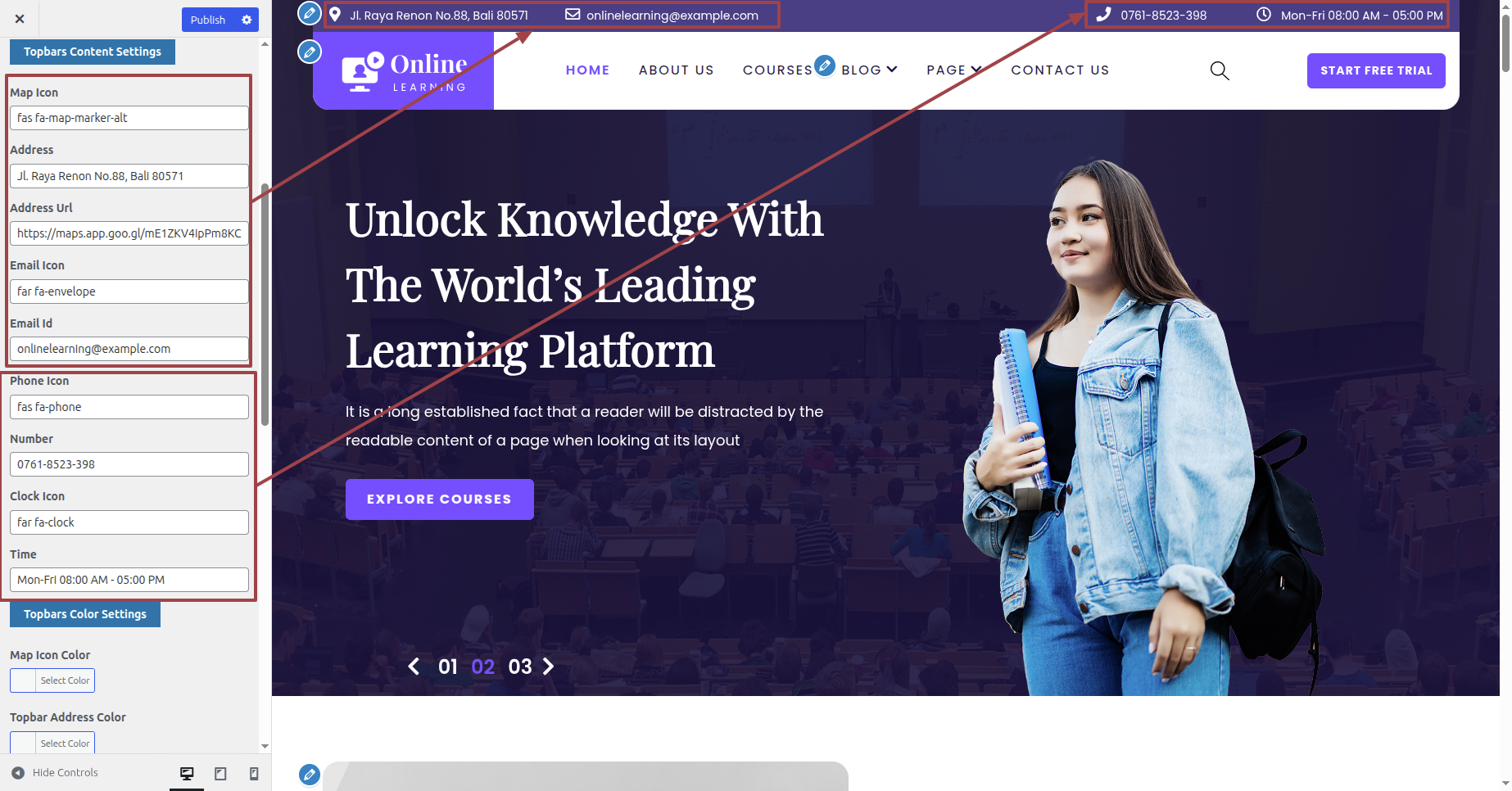Click the EXPLORE COURSES button
Screen dimensions: 1512x791
click(440, 499)
